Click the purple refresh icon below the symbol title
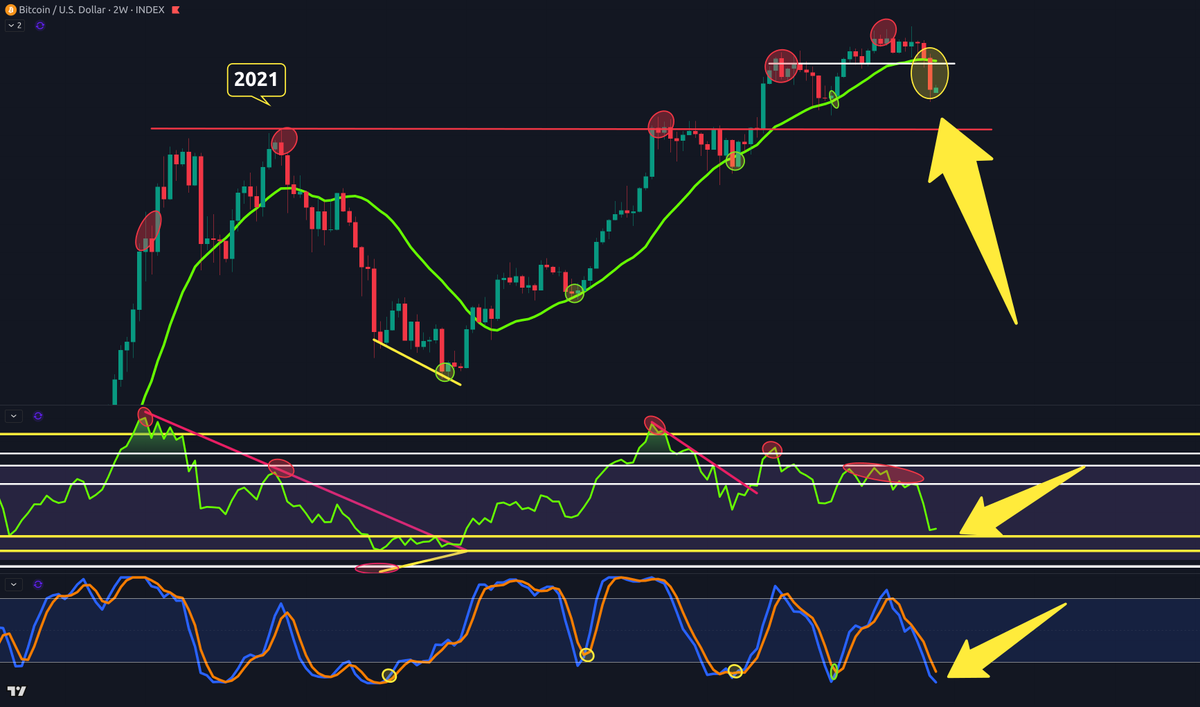Viewport: 1200px width, 707px height. tap(39, 25)
